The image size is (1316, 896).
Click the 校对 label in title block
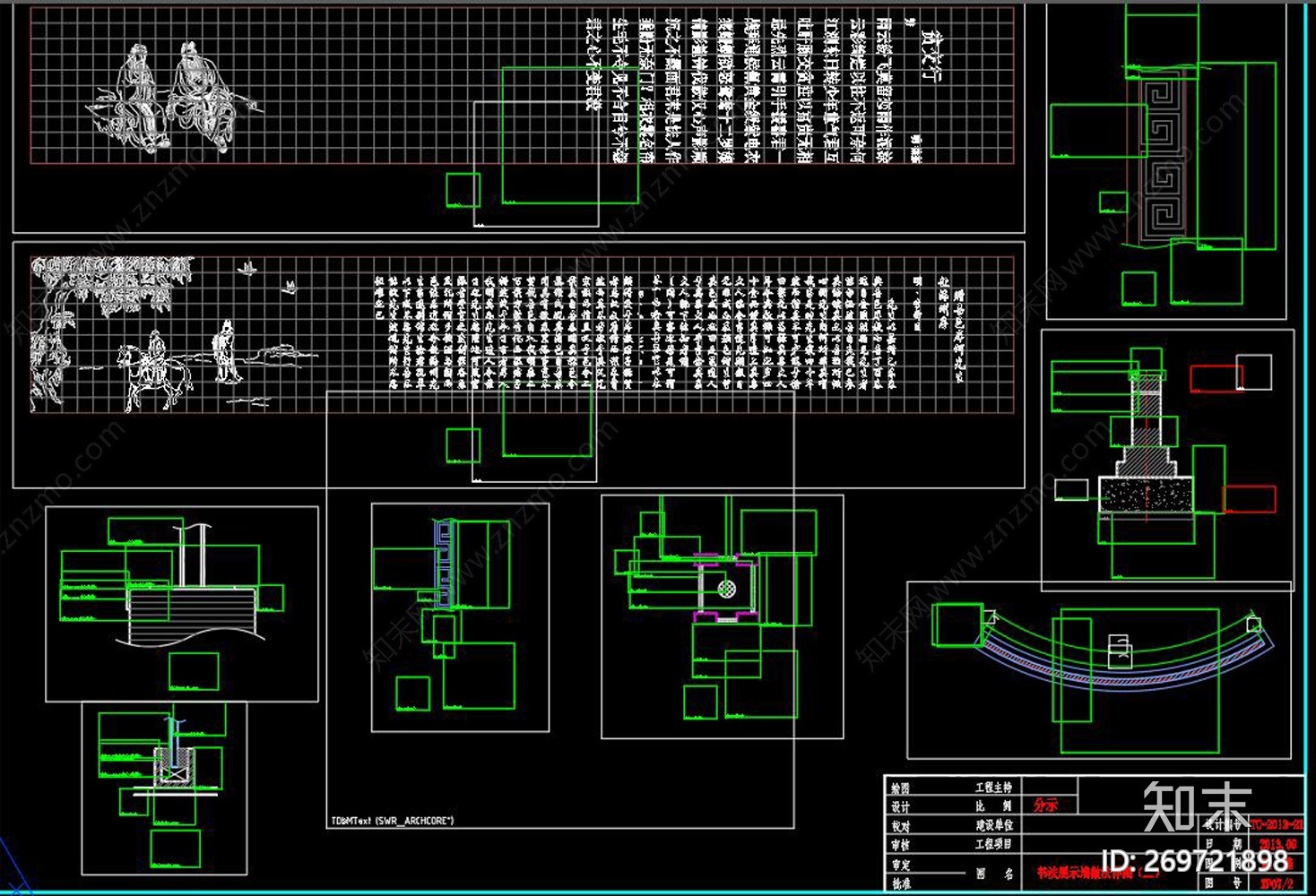tap(899, 826)
